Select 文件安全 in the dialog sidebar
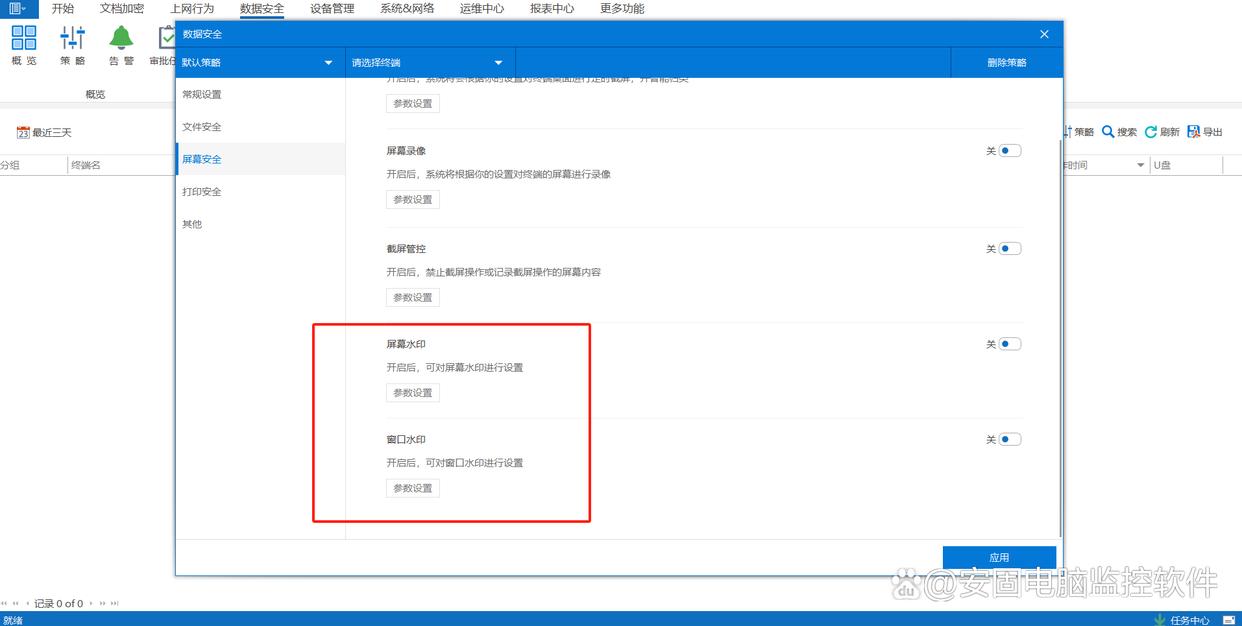 click(x=260, y=127)
